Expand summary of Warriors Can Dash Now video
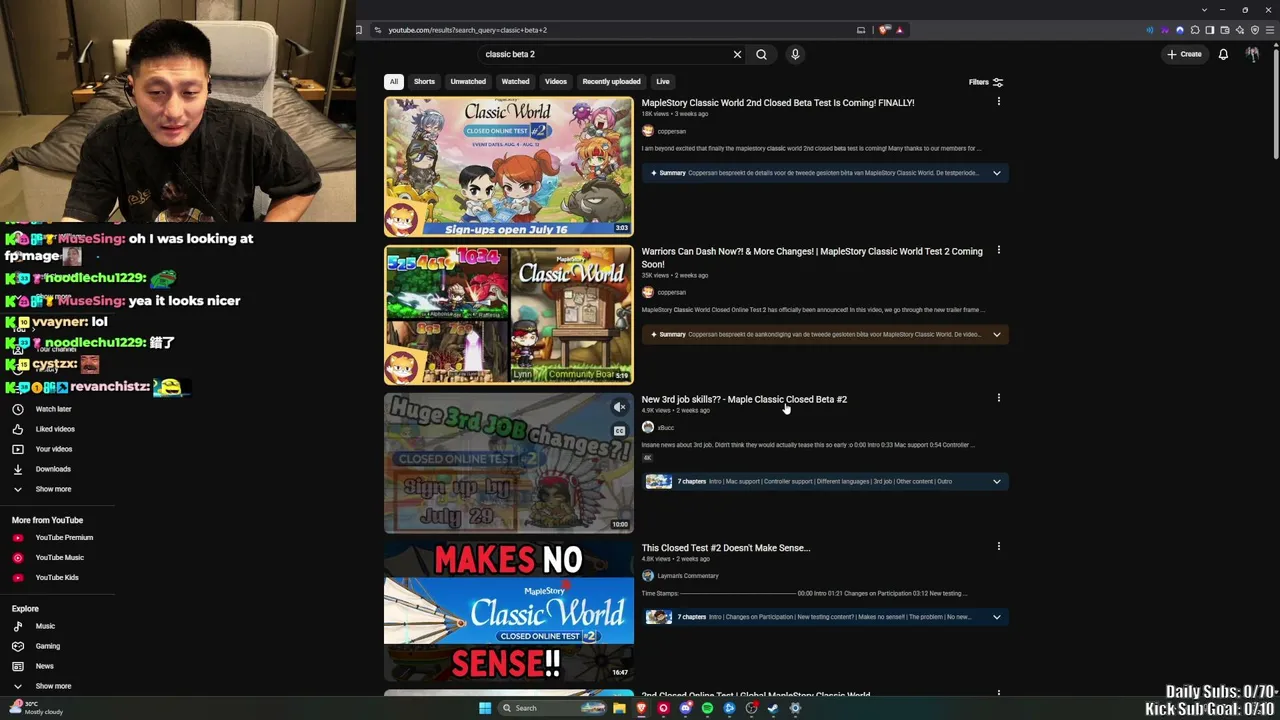 (x=996, y=334)
